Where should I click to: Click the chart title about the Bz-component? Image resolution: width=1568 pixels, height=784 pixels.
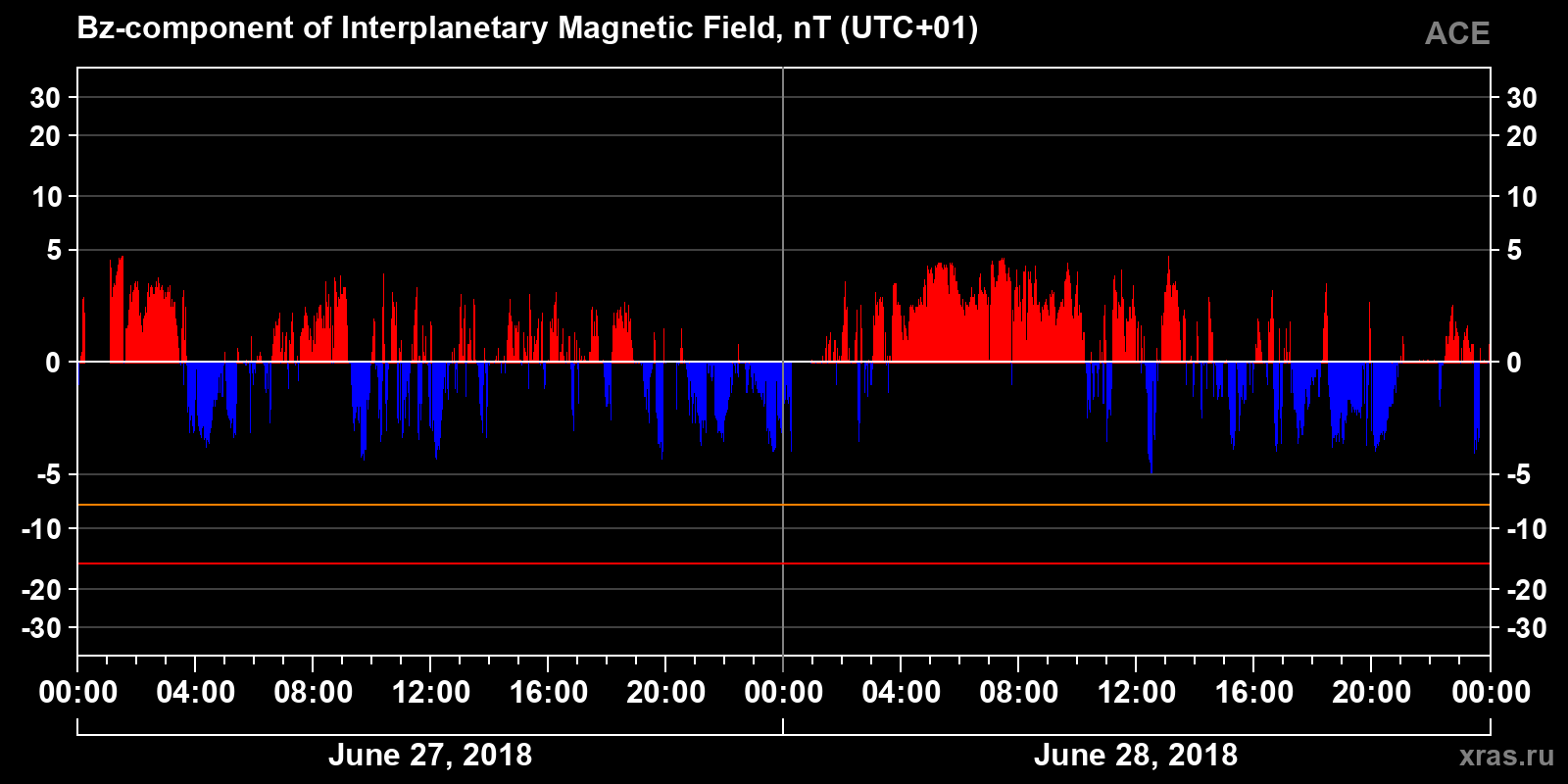click(527, 28)
